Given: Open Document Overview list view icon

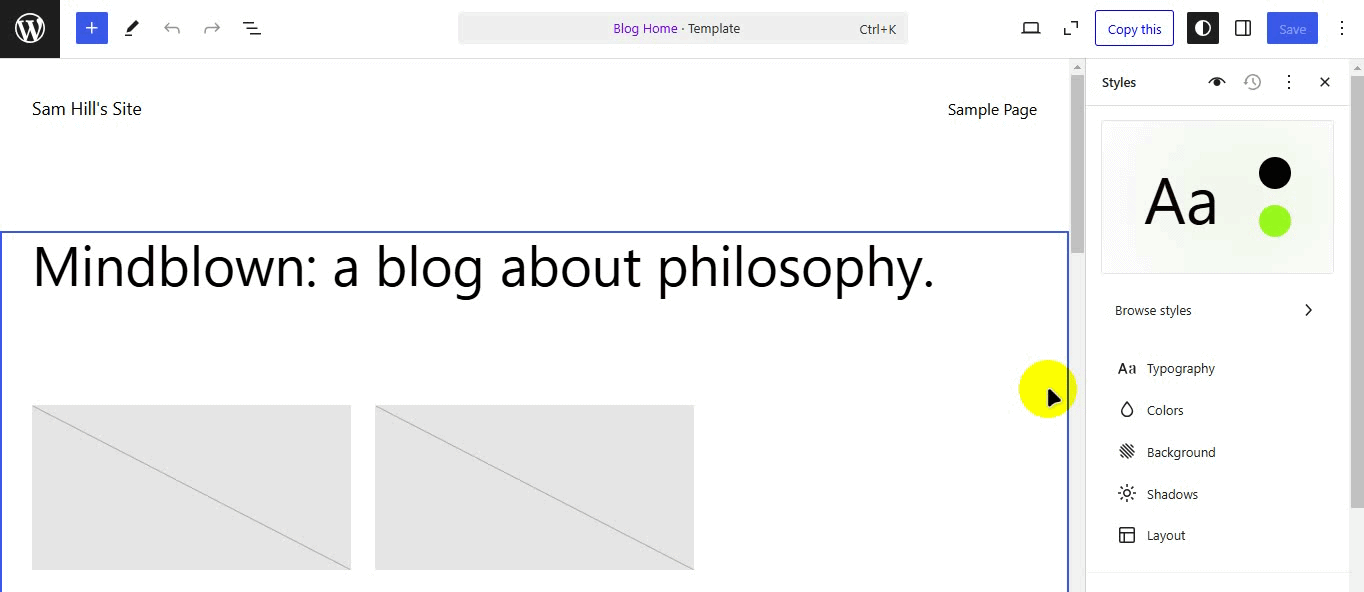Looking at the screenshot, I should 252,29.
